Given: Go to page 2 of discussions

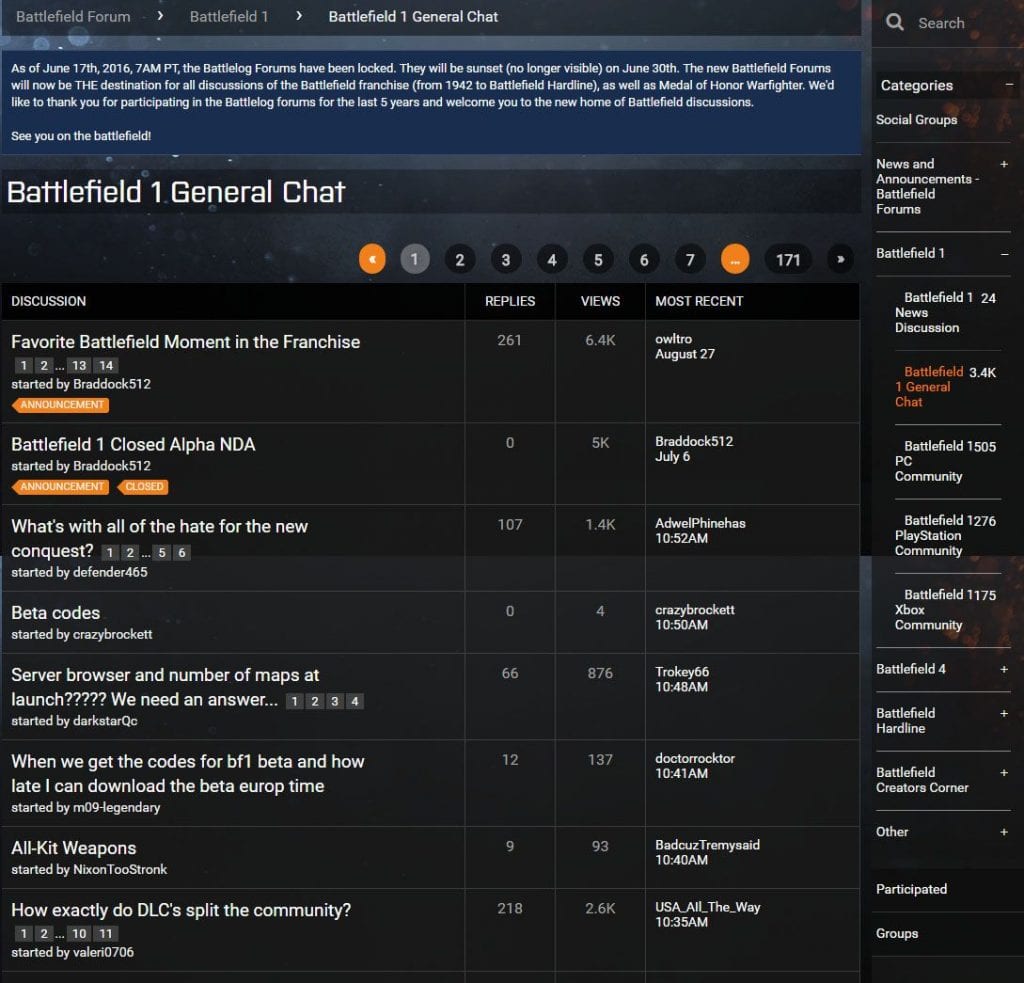Looking at the screenshot, I should pos(460,259).
